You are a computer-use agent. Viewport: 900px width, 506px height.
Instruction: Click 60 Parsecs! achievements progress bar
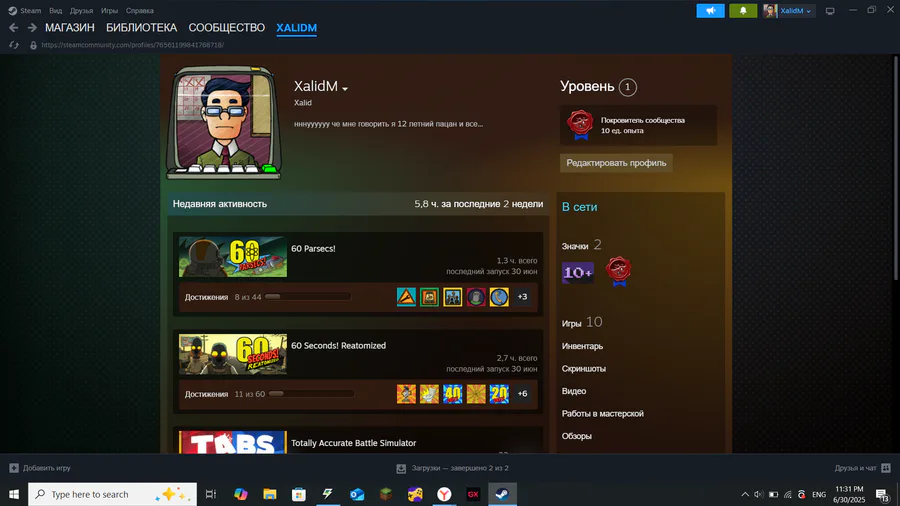(x=308, y=297)
